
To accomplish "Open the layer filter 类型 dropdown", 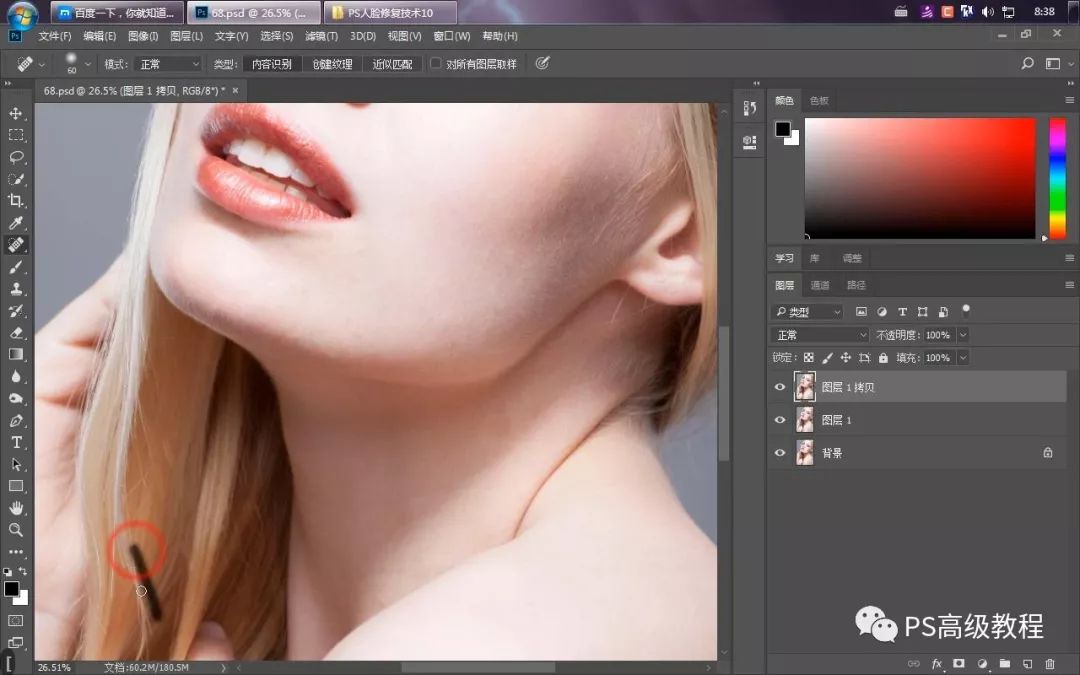I will [x=809, y=312].
